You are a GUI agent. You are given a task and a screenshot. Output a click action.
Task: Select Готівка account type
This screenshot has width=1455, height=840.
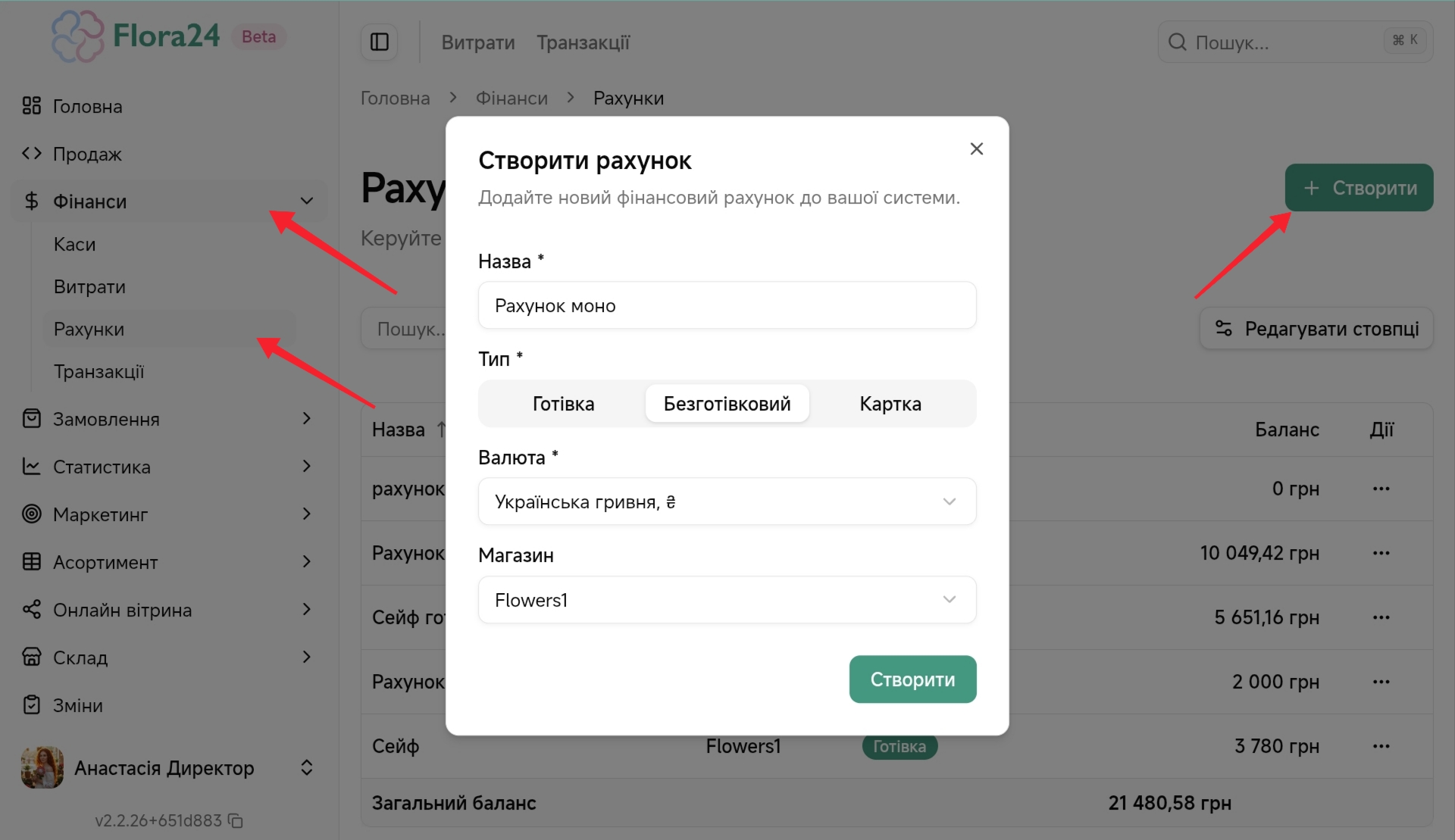(563, 404)
